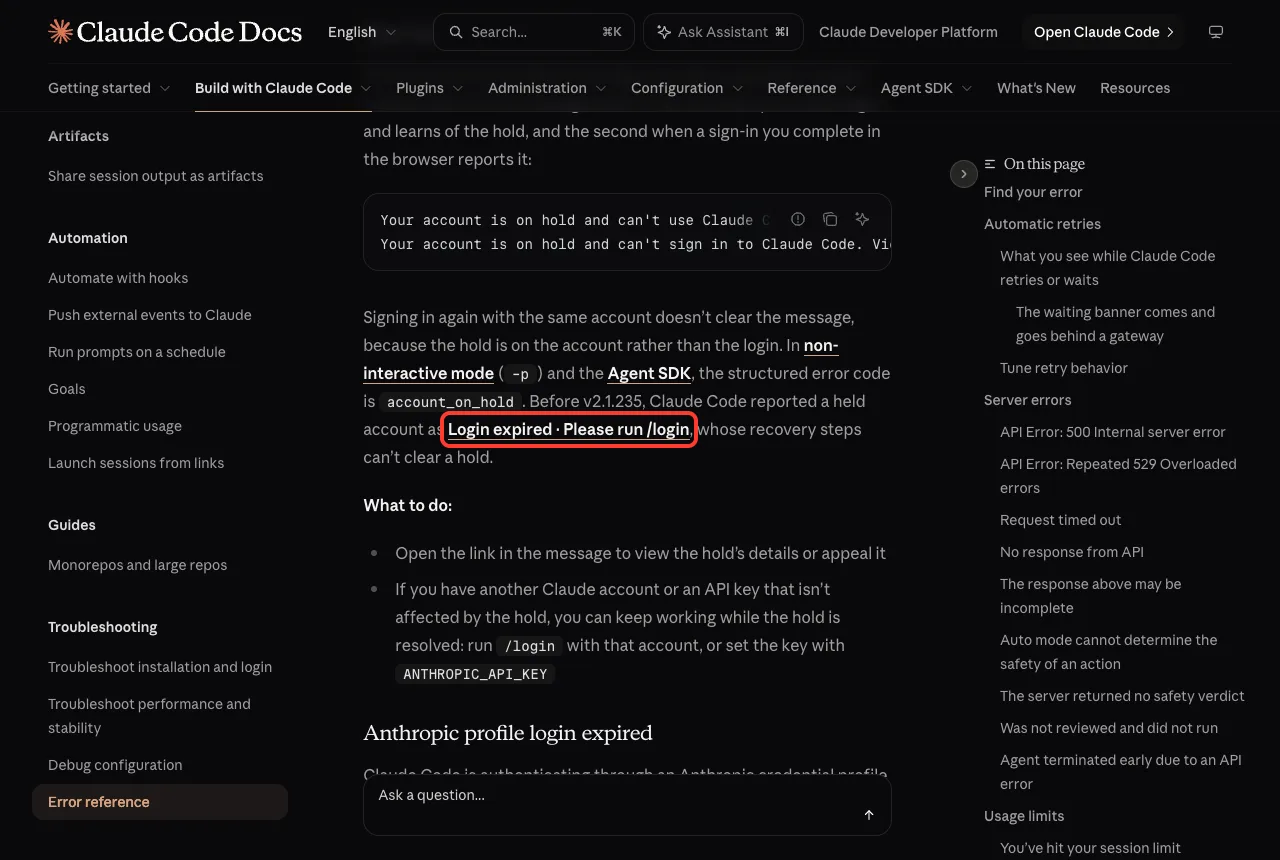Jump to Agent terminated early due to API error
The image size is (1280, 860).
[x=1121, y=772]
